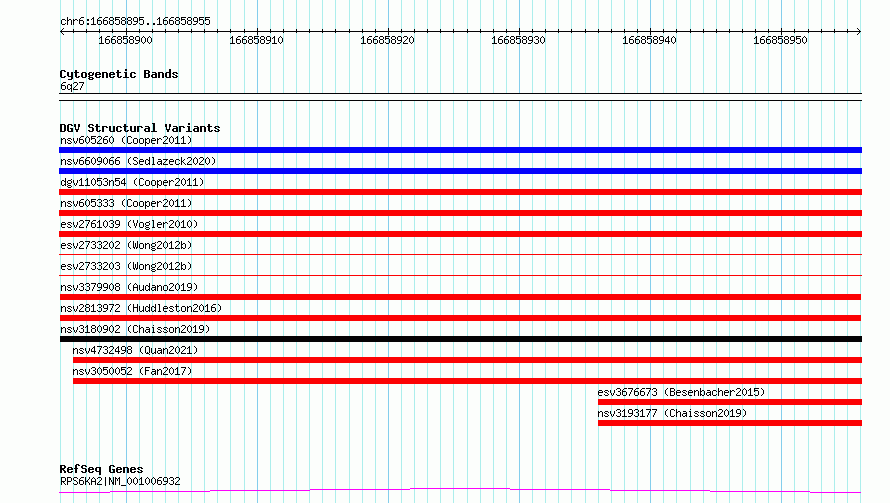The width and height of the screenshot is (890, 503).
Task: Click ruler coordinate 166858900
Action: tap(125, 40)
